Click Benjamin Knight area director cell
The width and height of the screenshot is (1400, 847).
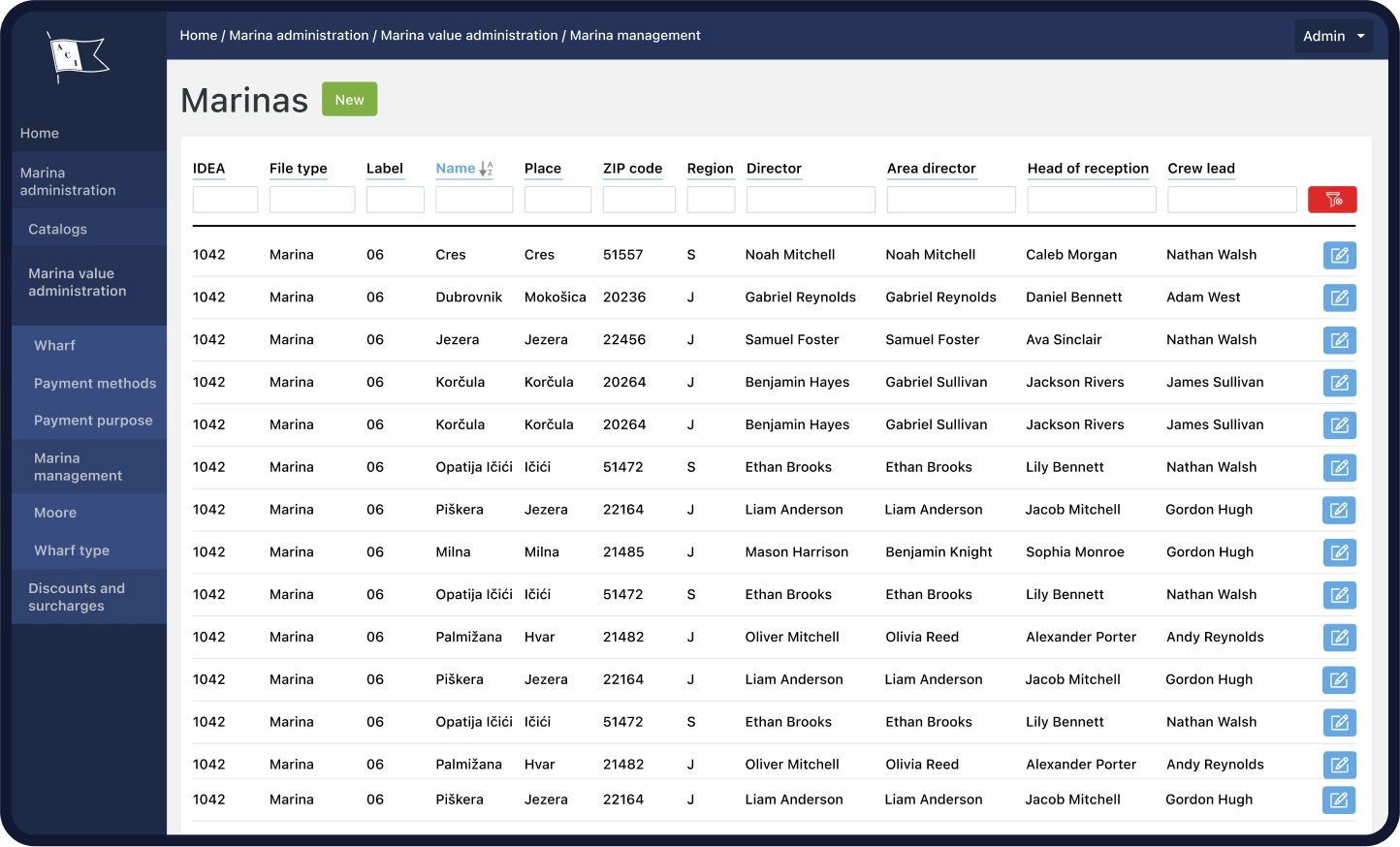[939, 552]
